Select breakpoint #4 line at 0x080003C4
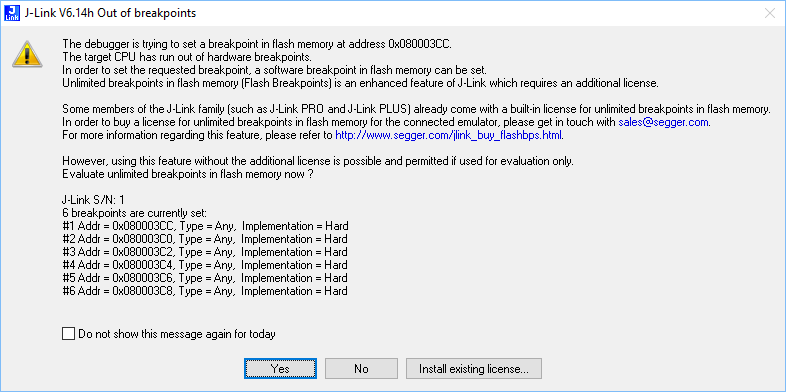 coord(205,265)
